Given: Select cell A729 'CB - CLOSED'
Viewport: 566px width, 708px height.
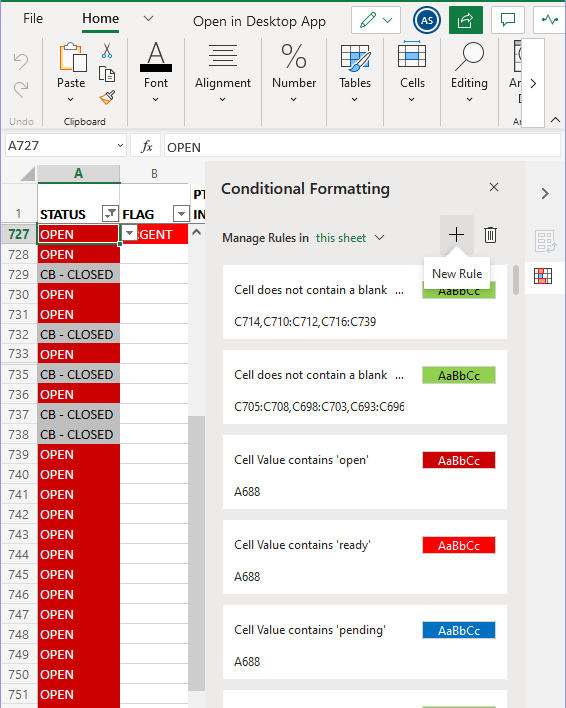Looking at the screenshot, I should 79,275.
